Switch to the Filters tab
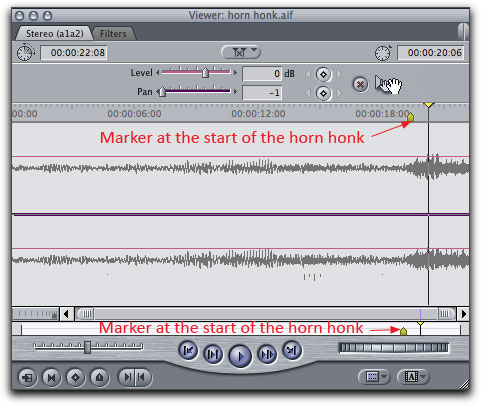Image resolution: width=481 pixels, height=405 pixels. (x=113, y=34)
